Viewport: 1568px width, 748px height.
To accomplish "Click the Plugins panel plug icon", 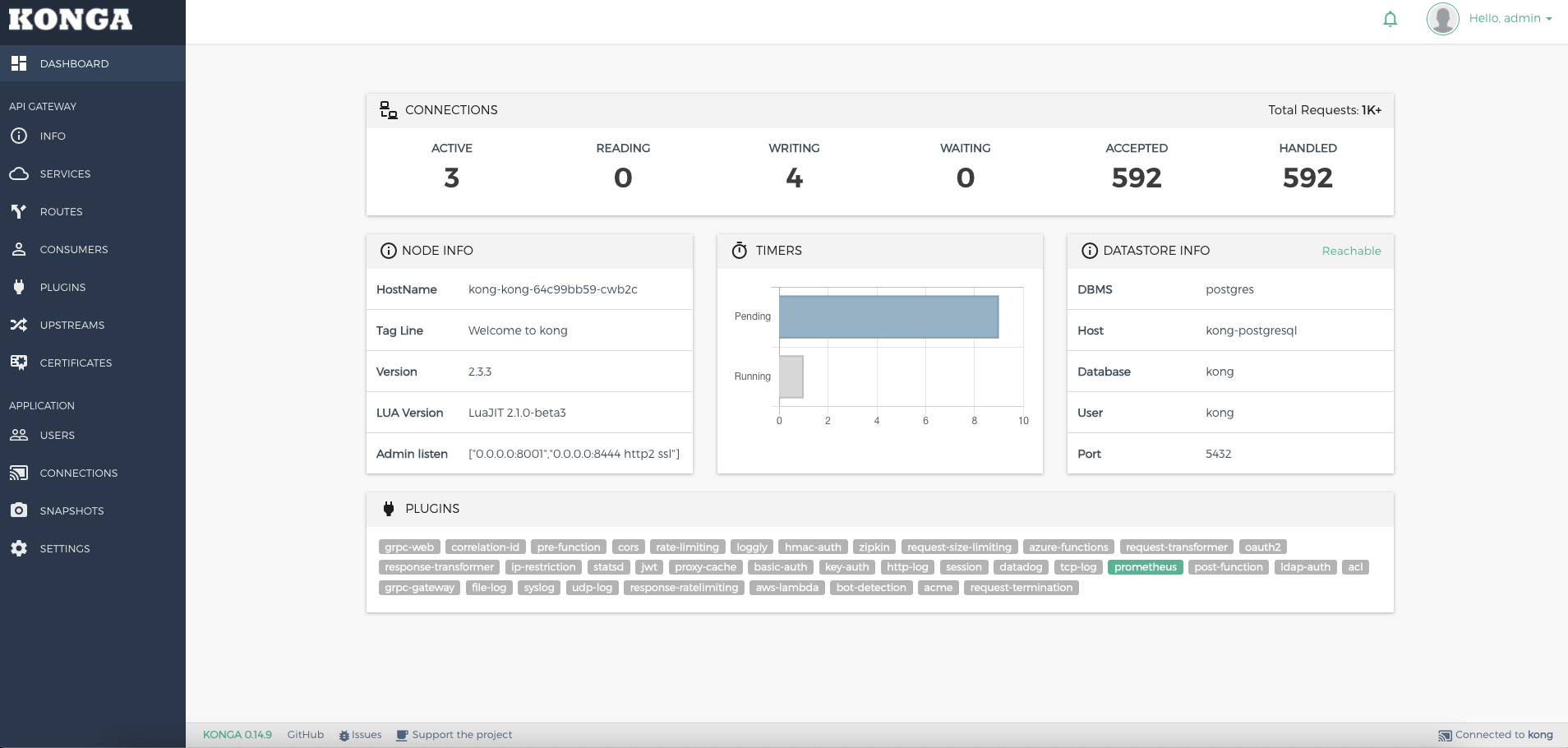I will pyautogui.click(x=389, y=509).
